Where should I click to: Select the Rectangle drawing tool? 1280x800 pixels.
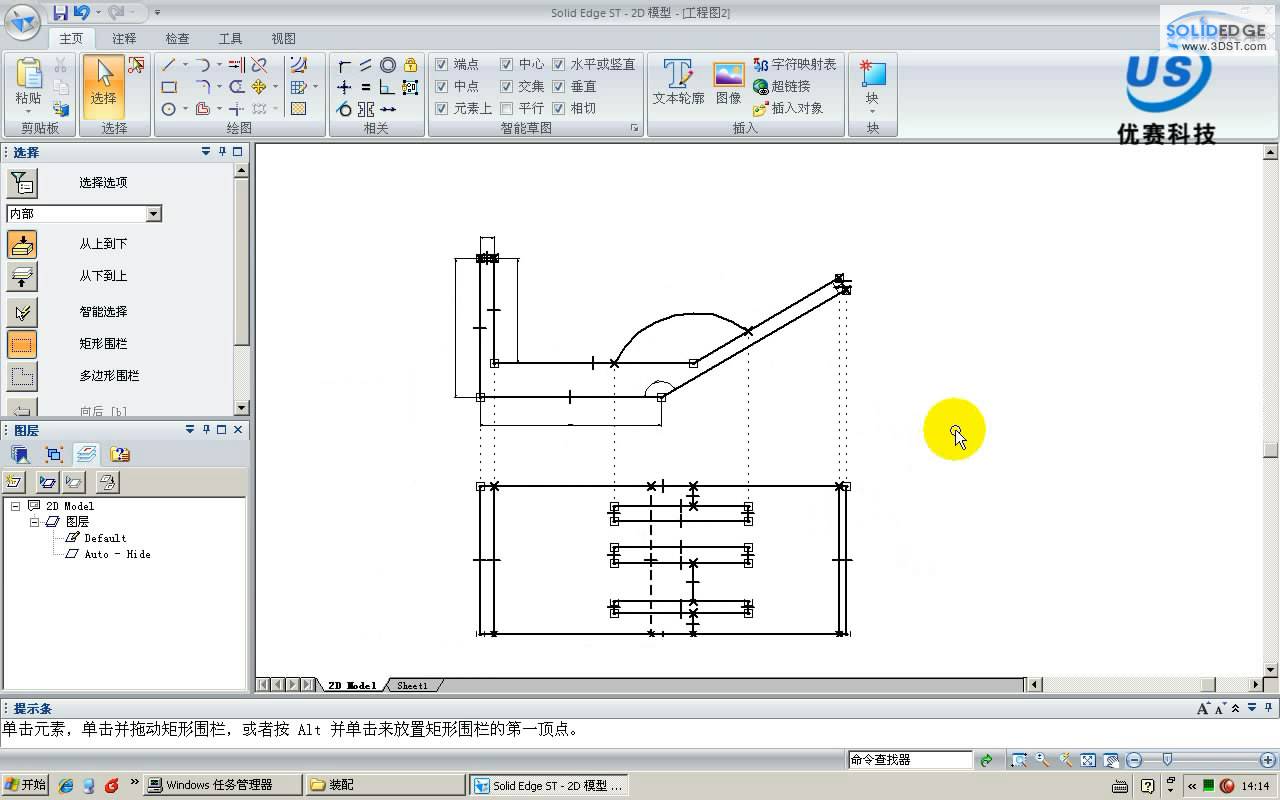(168, 87)
